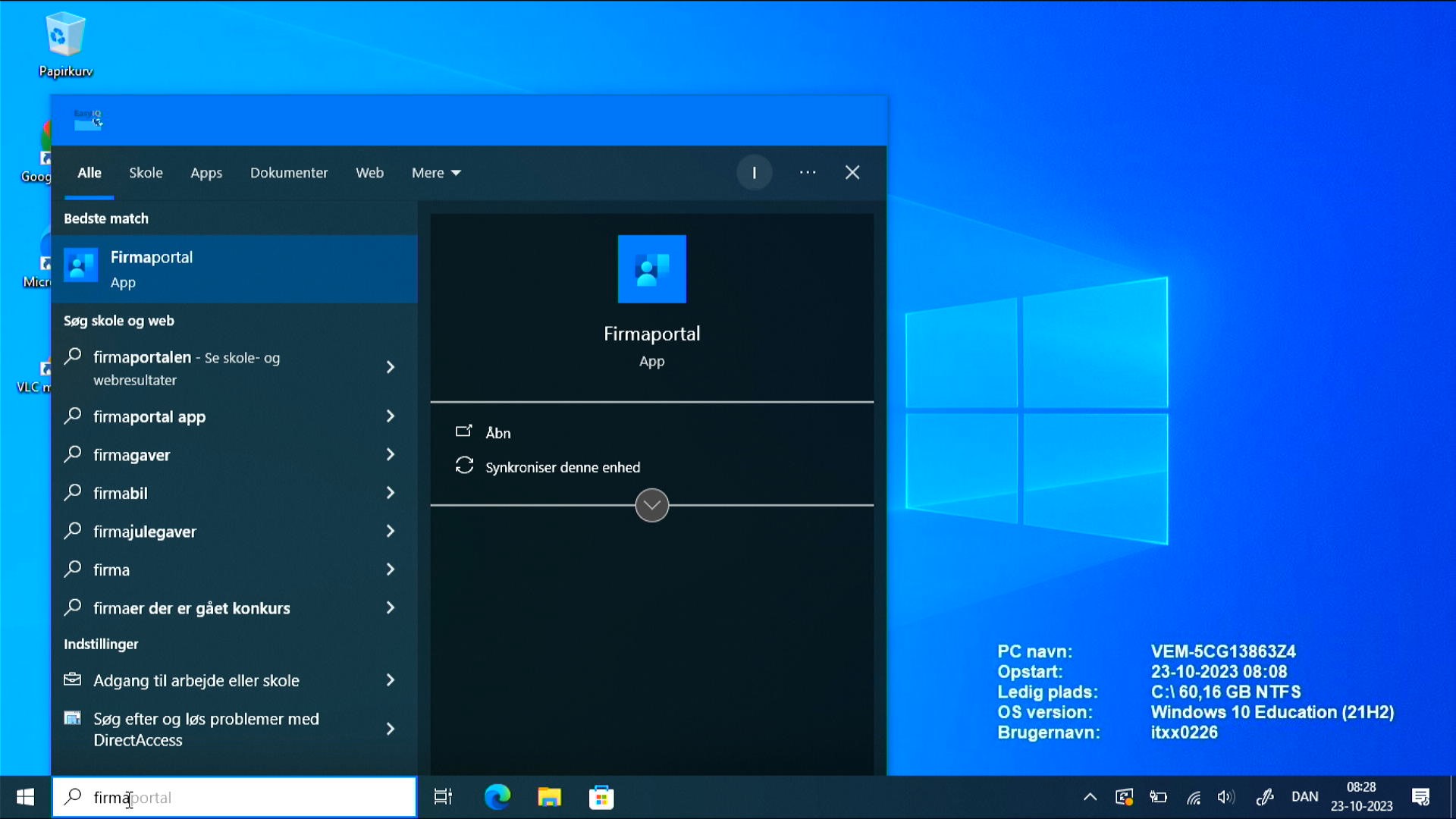Viewport: 1456px width, 819px height.
Task: Open the Mere dropdown filter
Action: coord(436,173)
